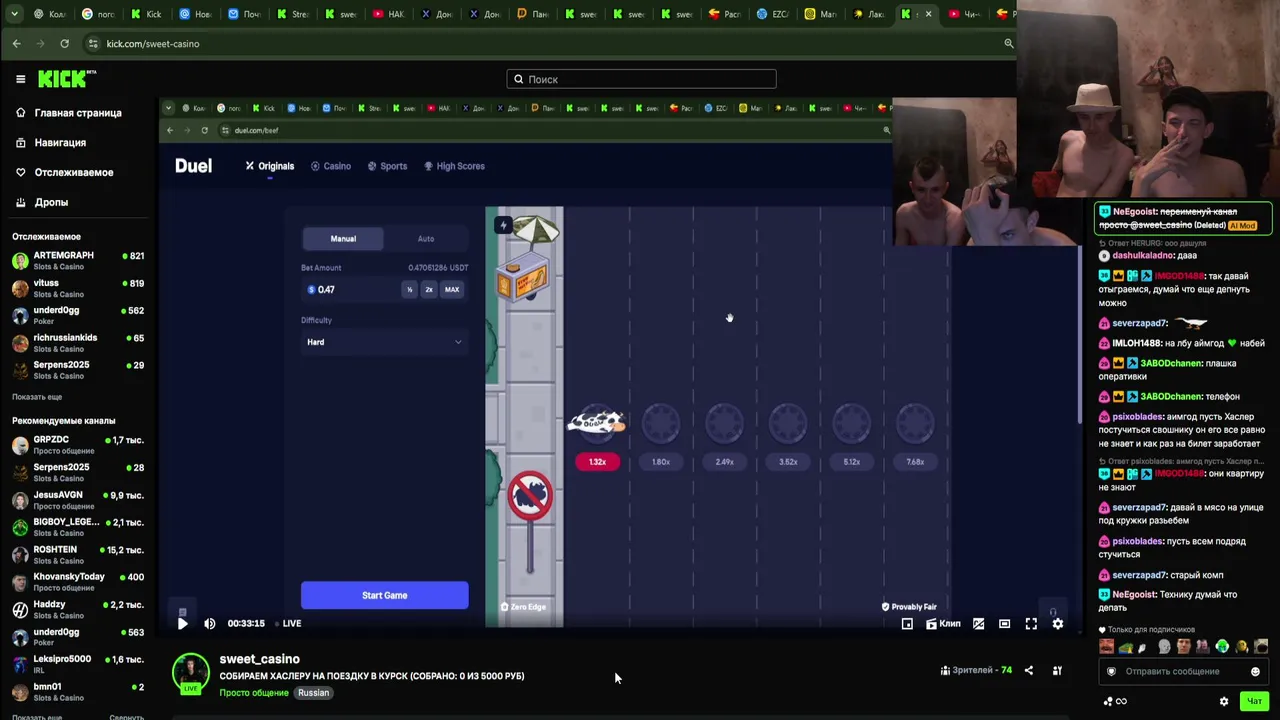This screenshot has height=720, width=1280.
Task: Pick the first subscriber emote
Action: tap(1107, 647)
